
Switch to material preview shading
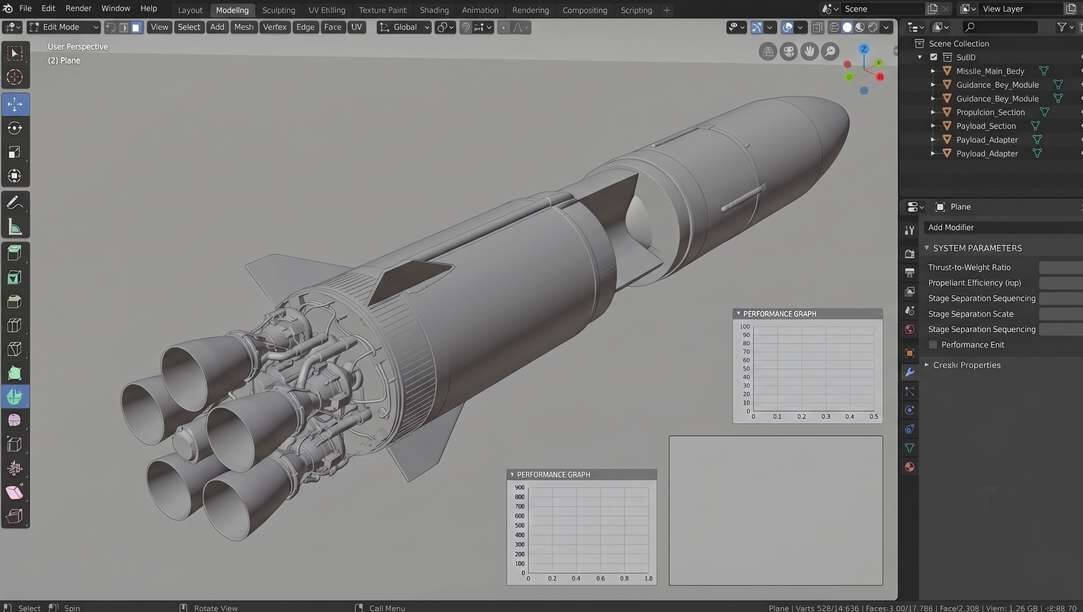point(860,28)
